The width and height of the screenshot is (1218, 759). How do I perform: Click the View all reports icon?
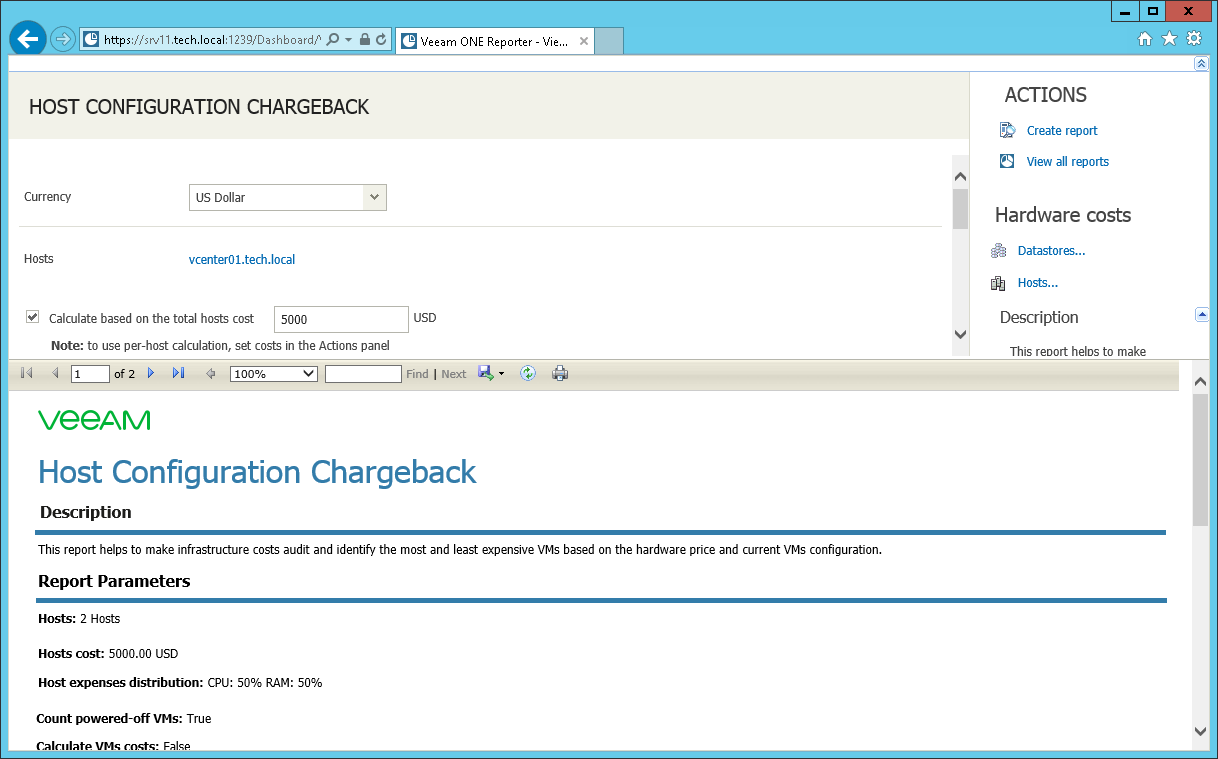click(x=1008, y=161)
